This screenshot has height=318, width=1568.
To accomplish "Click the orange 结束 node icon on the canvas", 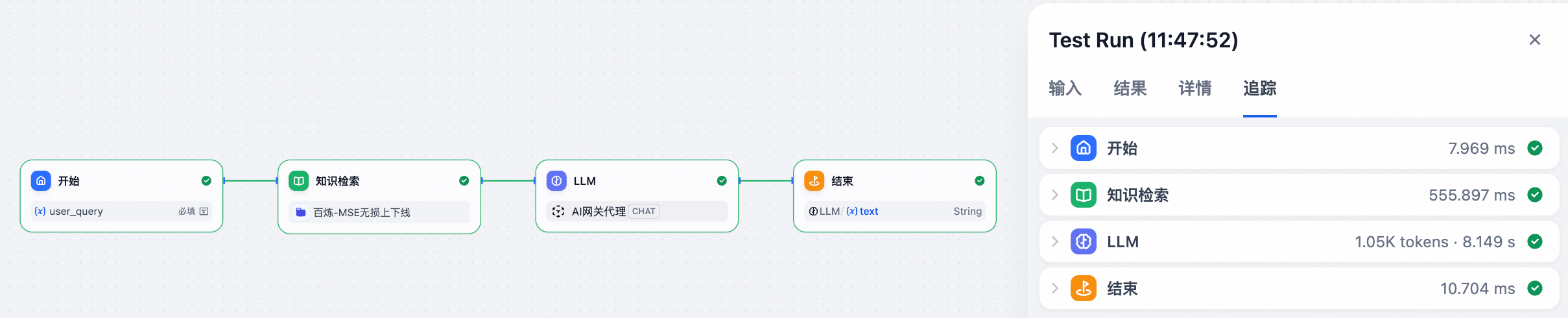I will 814,181.
